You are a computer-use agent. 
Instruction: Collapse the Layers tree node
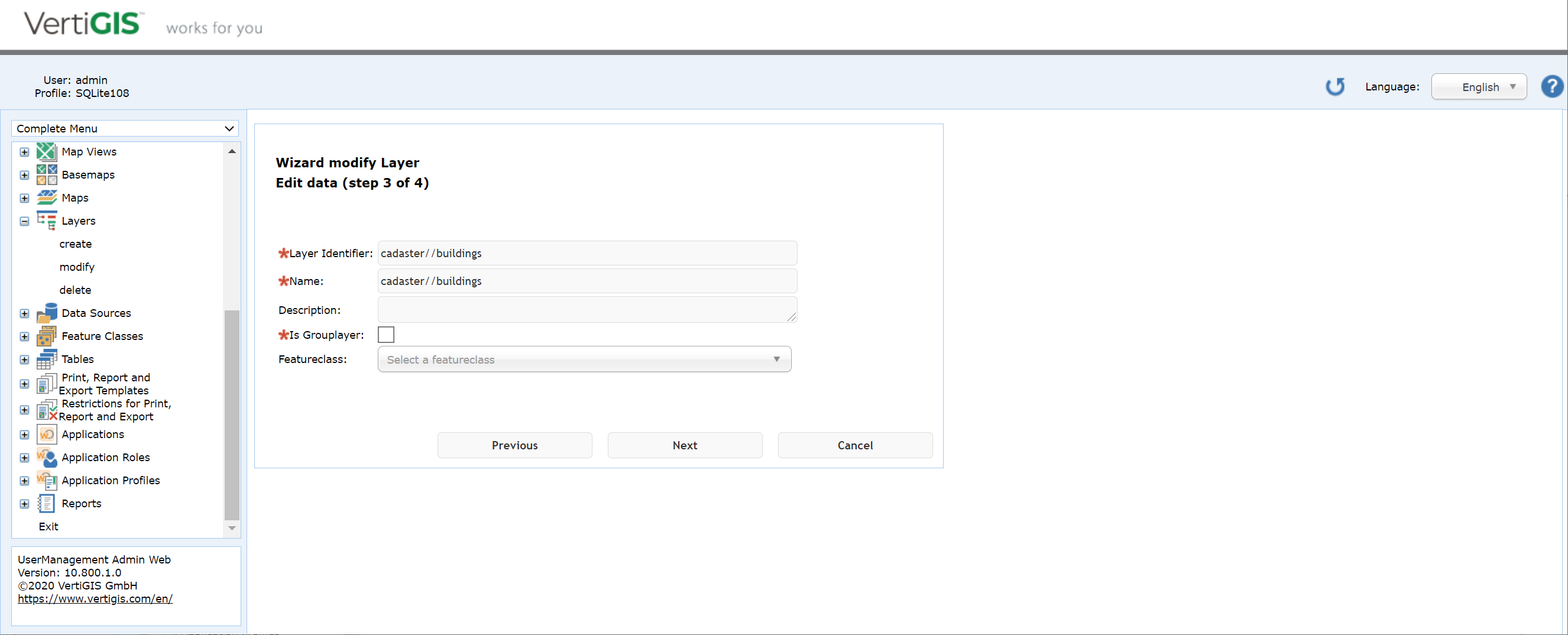coord(24,221)
